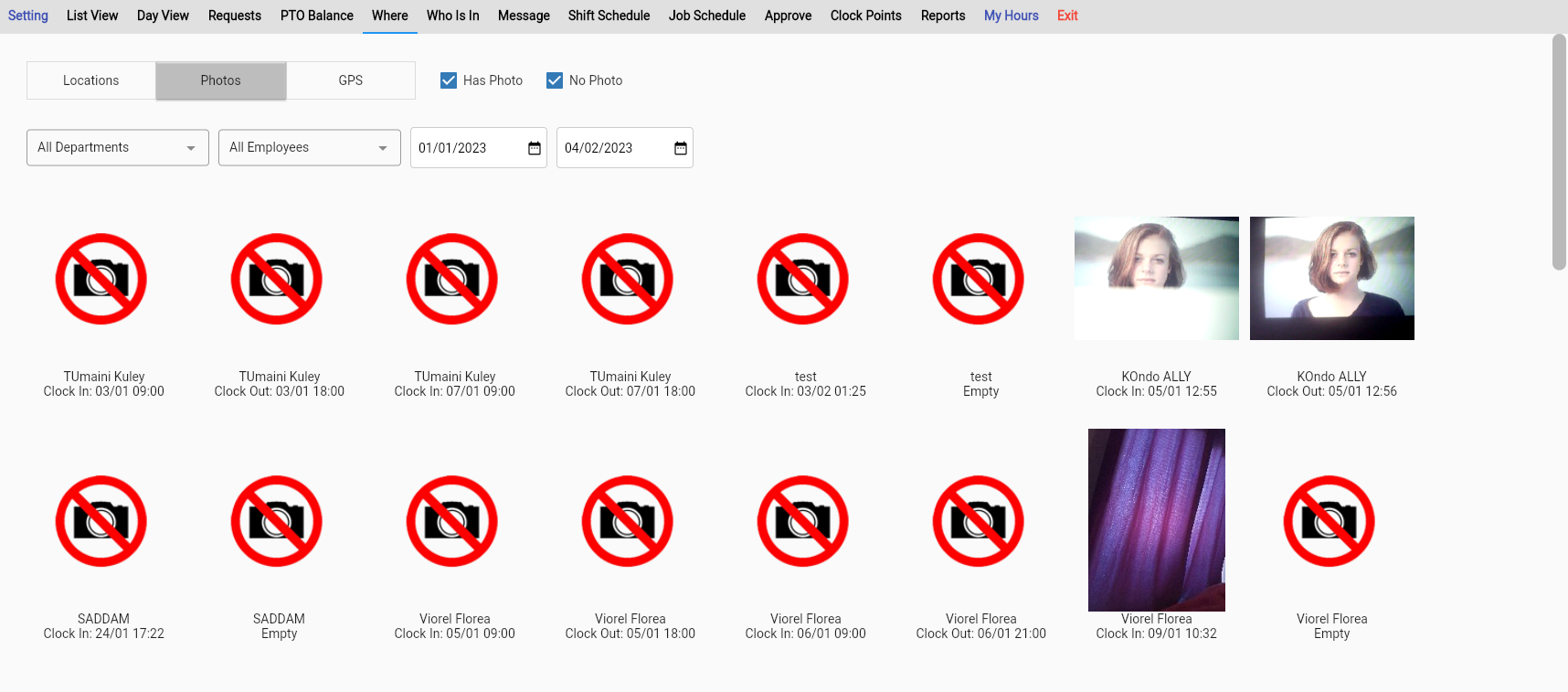Image resolution: width=1568 pixels, height=692 pixels.
Task: Click no-photo icon for TUmaini Kuley Clock Out 03/01 18:00
Action: tap(277, 279)
